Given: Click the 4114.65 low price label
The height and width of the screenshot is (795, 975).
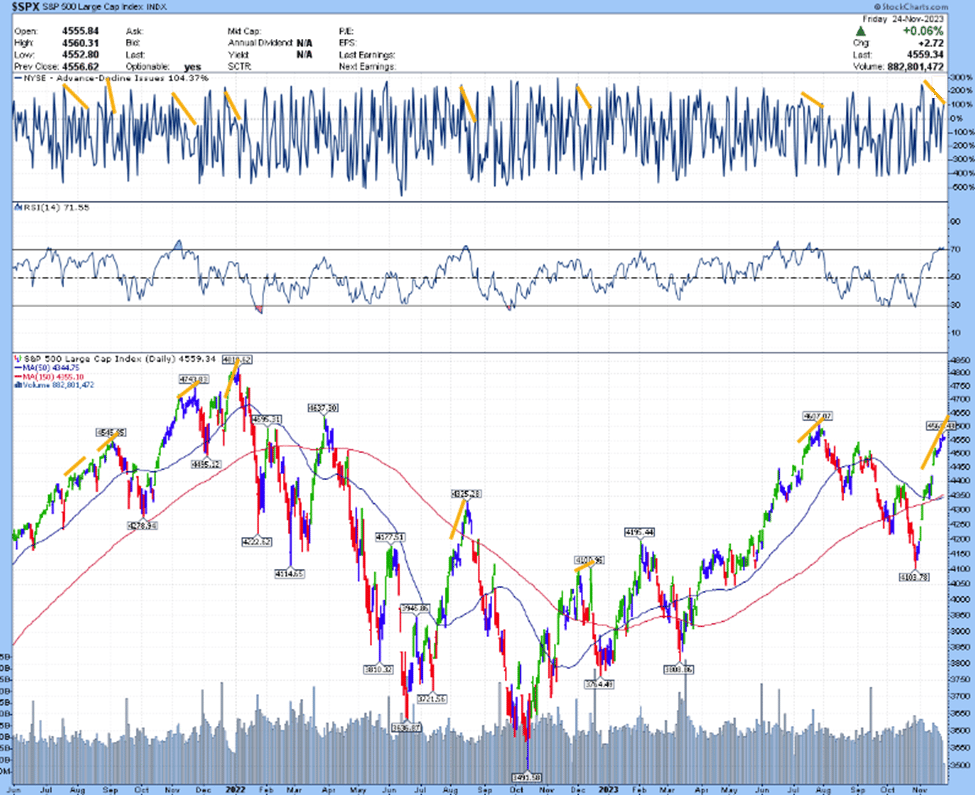Looking at the screenshot, I should pyautogui.click(x=289, y=574).
